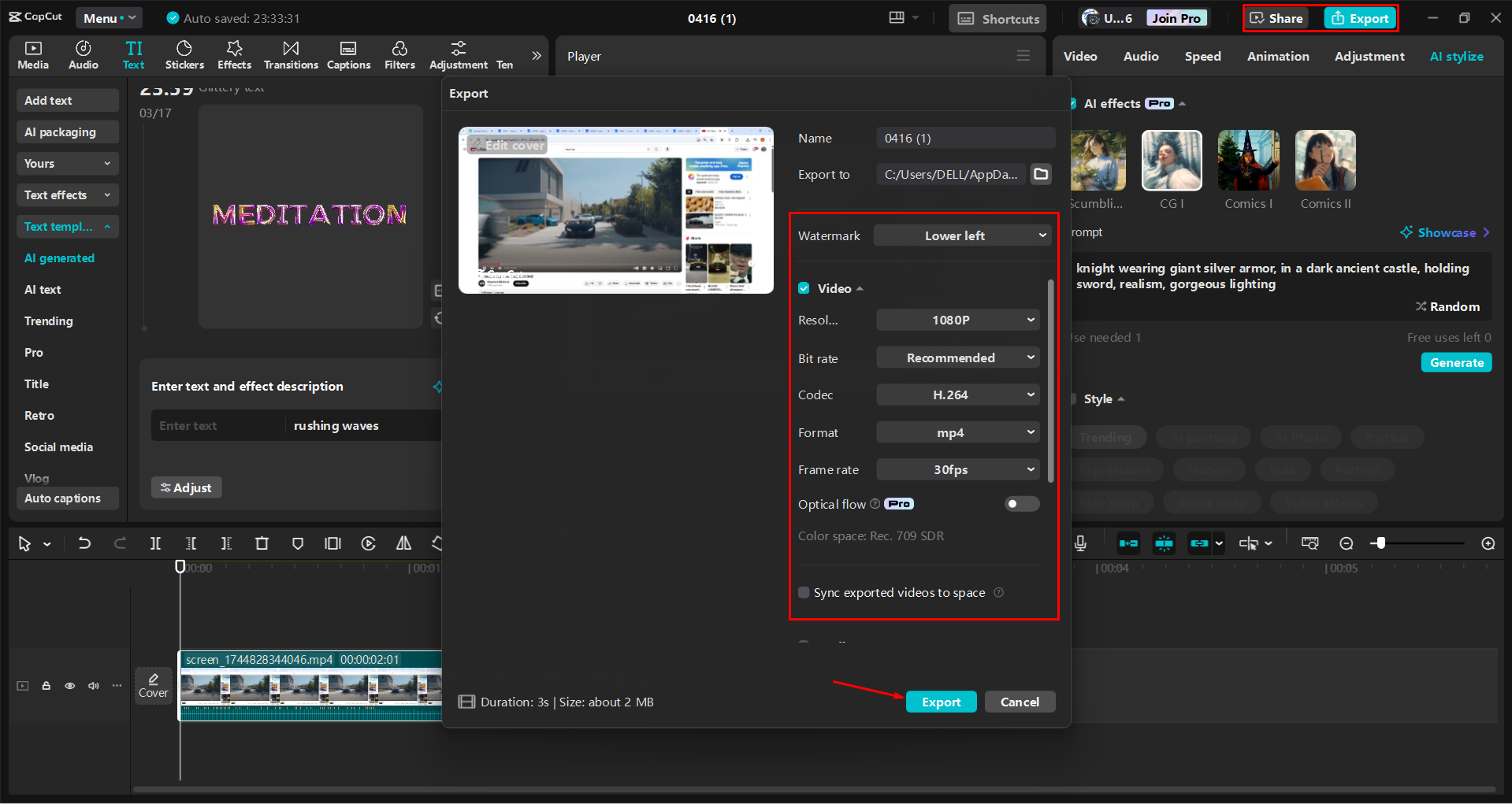The height and width of the screenshot is (804, 1512).
Task: Zoom in the timeline
Action: pos(1488,543)
